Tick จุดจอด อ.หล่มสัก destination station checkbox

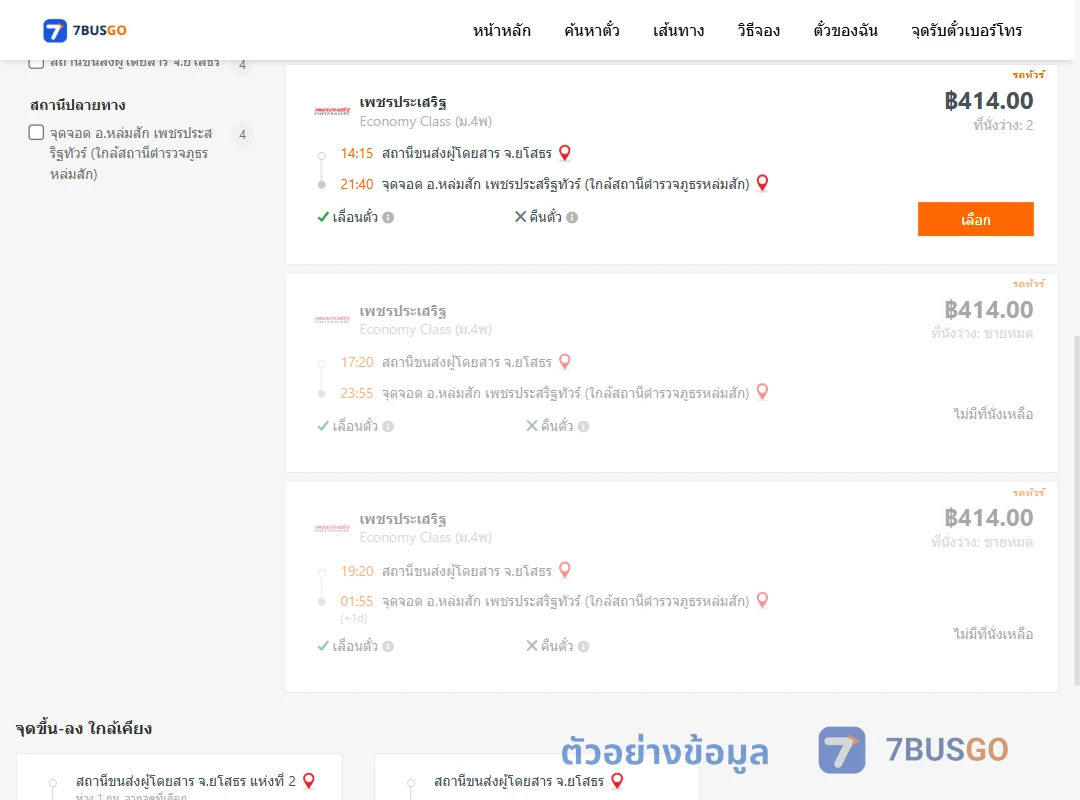[37, 132]
